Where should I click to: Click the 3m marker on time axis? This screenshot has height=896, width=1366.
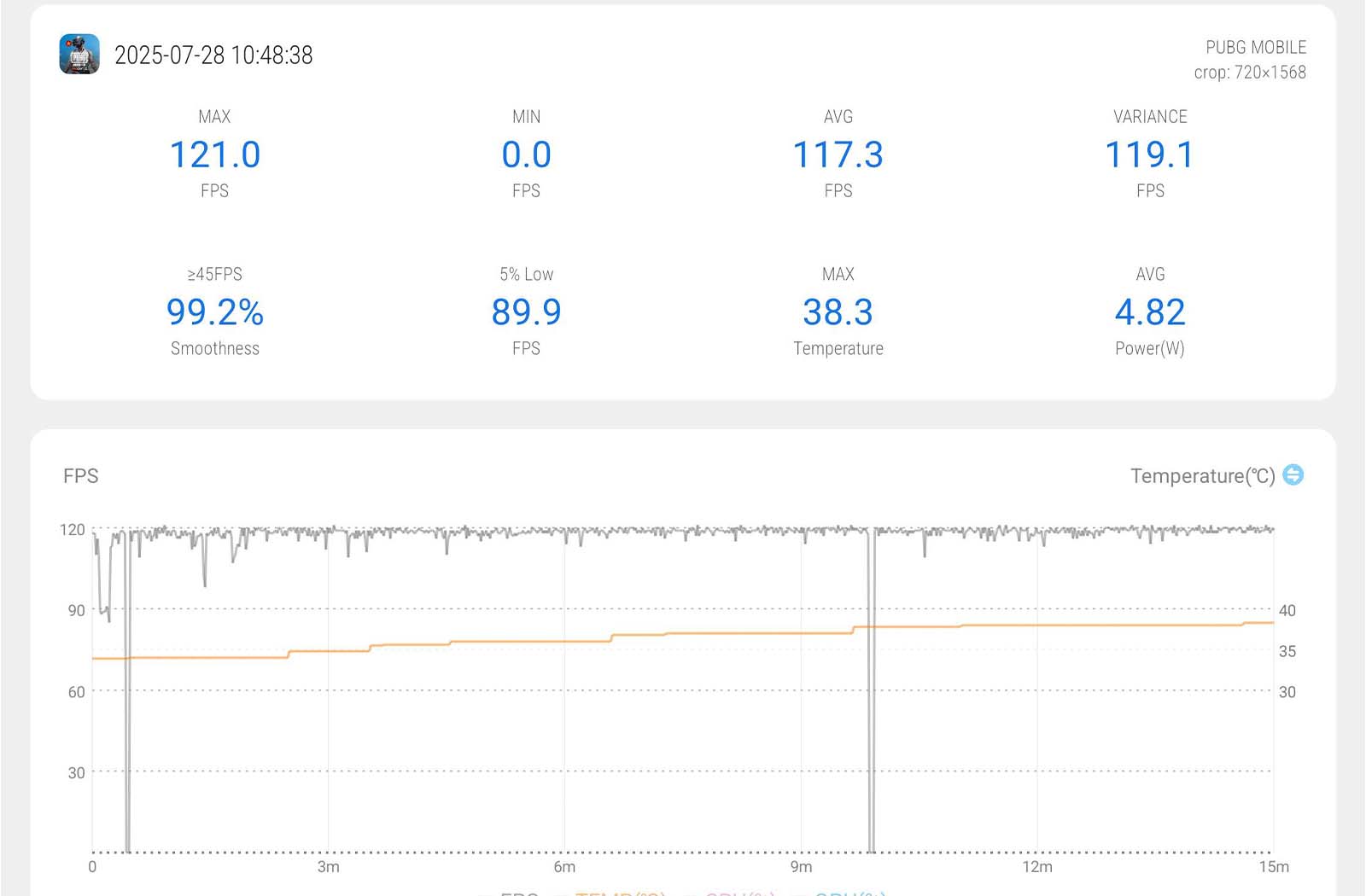[328, 867]
